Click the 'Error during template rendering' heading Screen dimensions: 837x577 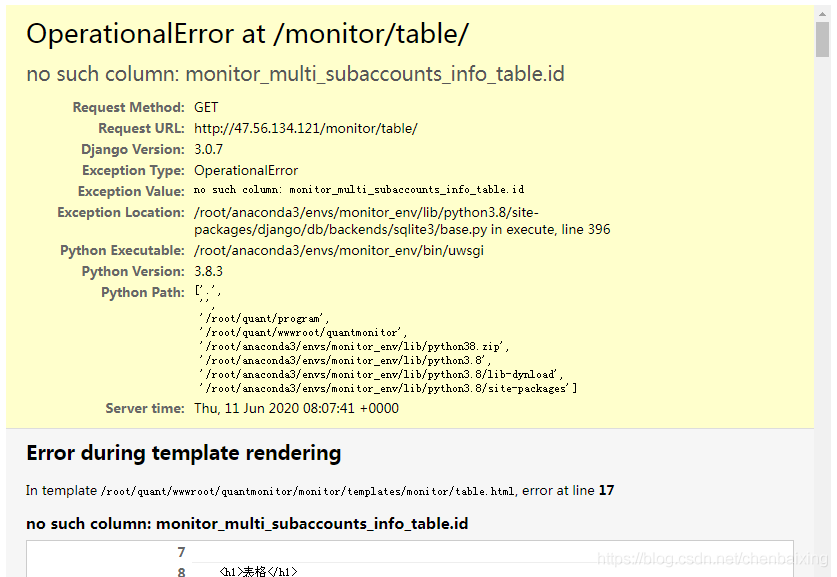(x=183, y=453)
